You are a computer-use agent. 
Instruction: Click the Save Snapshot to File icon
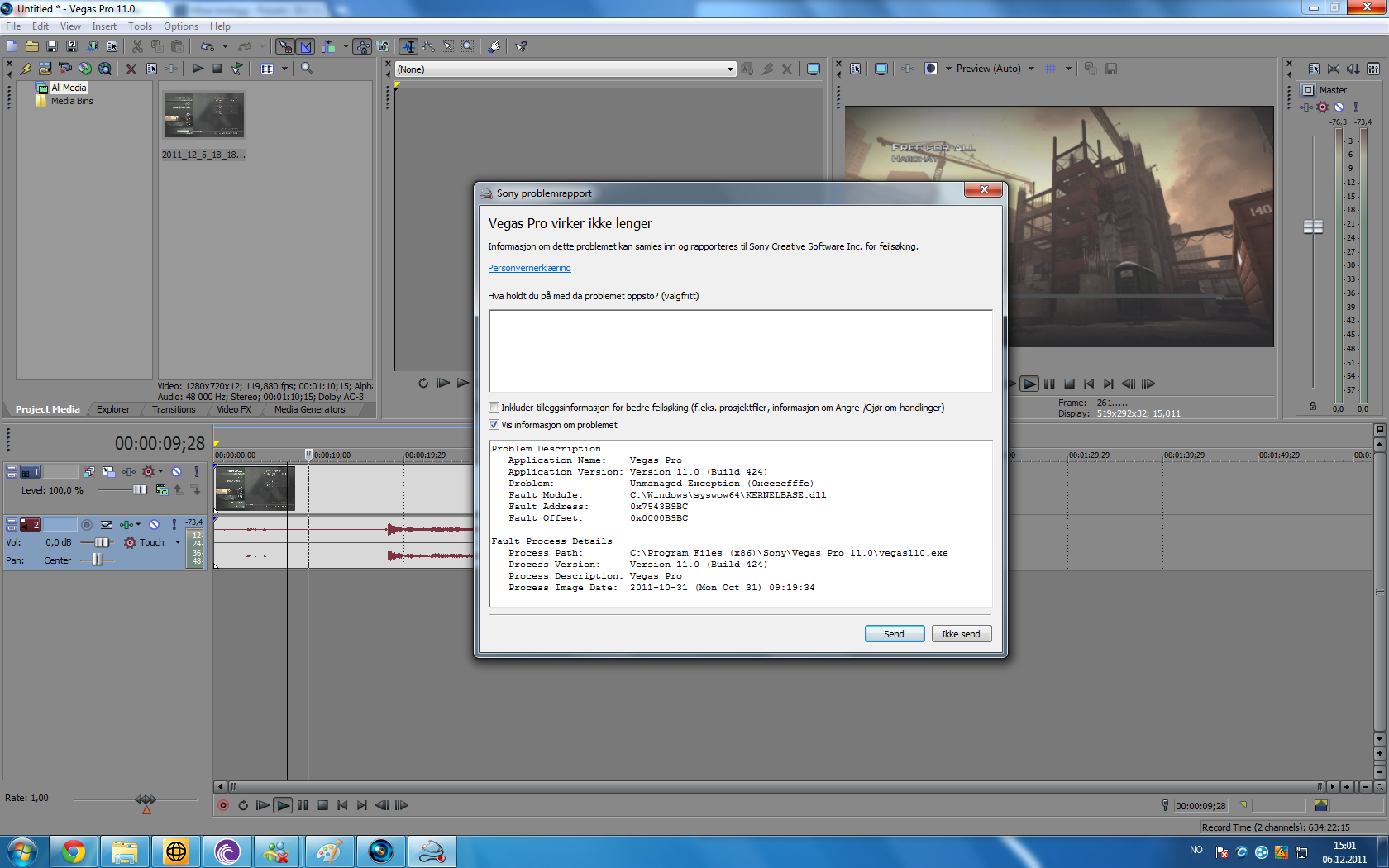(1110, 69)
